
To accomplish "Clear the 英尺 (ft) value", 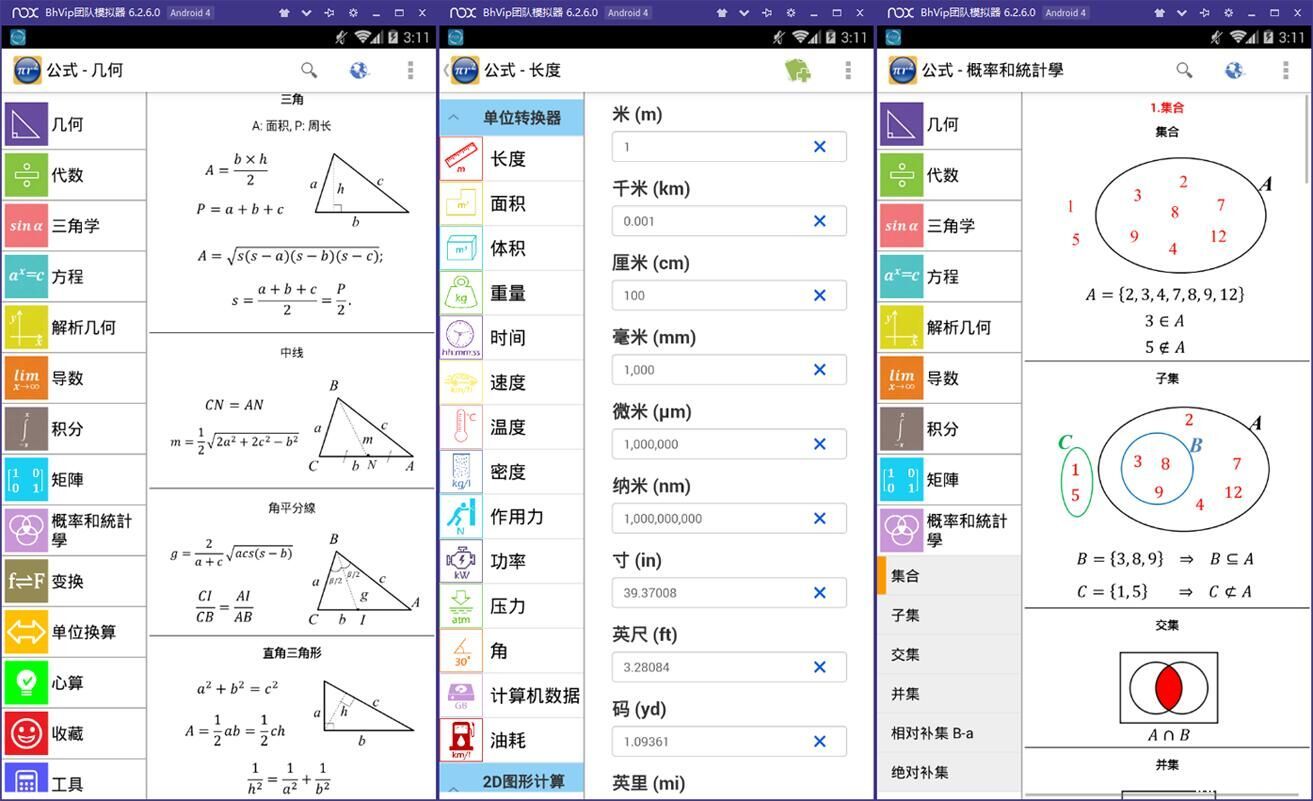I will pyautogui.click(x=820, y=667).
